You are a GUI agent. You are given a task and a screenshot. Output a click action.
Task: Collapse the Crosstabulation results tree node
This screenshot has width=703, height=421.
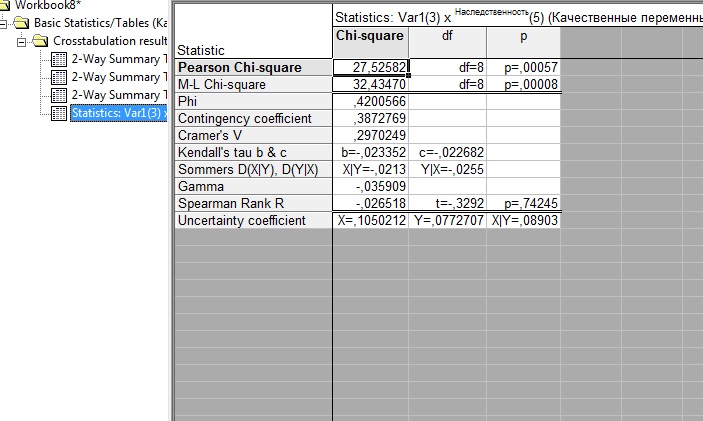21,42
